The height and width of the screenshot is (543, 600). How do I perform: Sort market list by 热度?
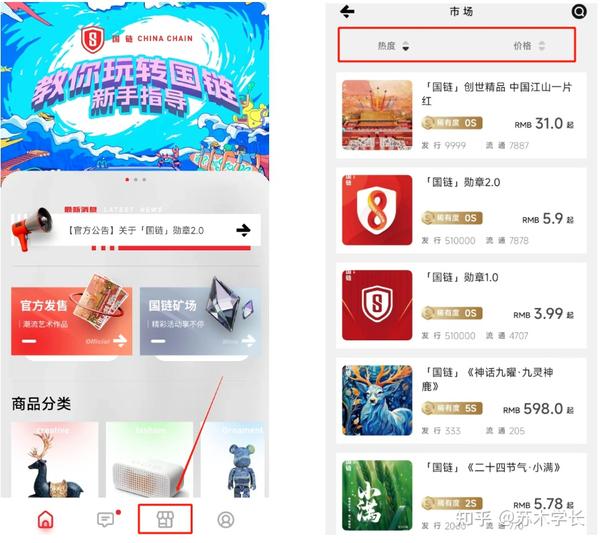(x=393, y=46)
